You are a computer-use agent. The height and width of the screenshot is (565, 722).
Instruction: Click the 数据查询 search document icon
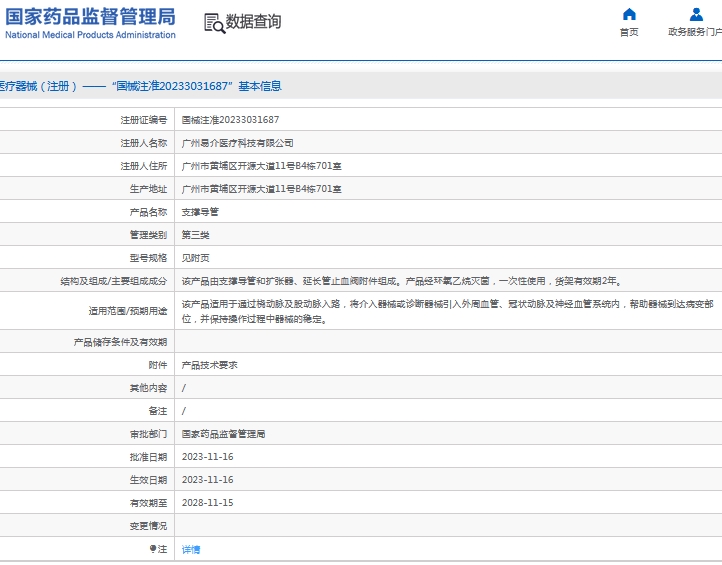pos(214,23)
